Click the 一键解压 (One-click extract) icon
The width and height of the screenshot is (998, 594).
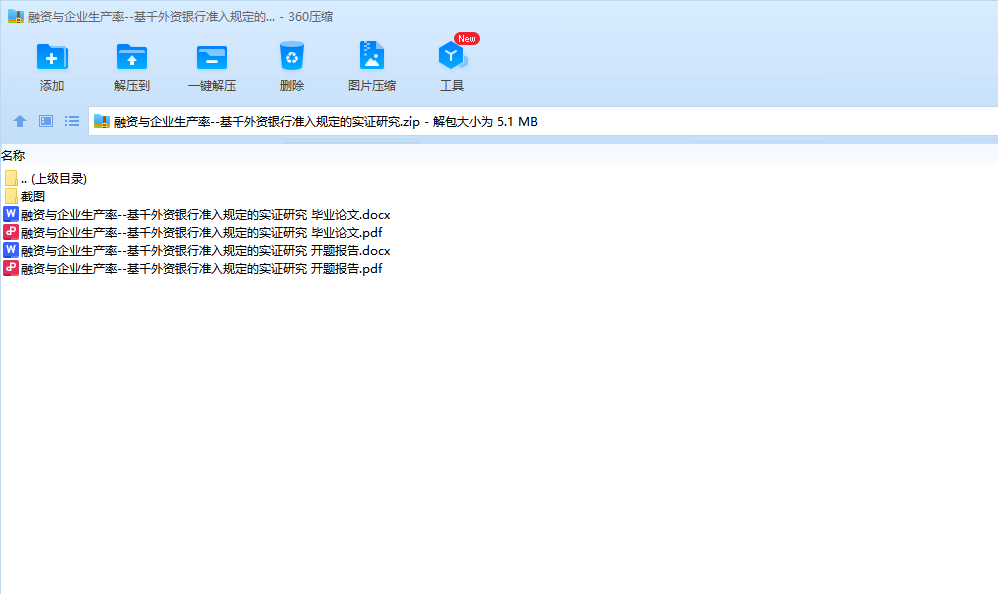click(x=212, y=57)
